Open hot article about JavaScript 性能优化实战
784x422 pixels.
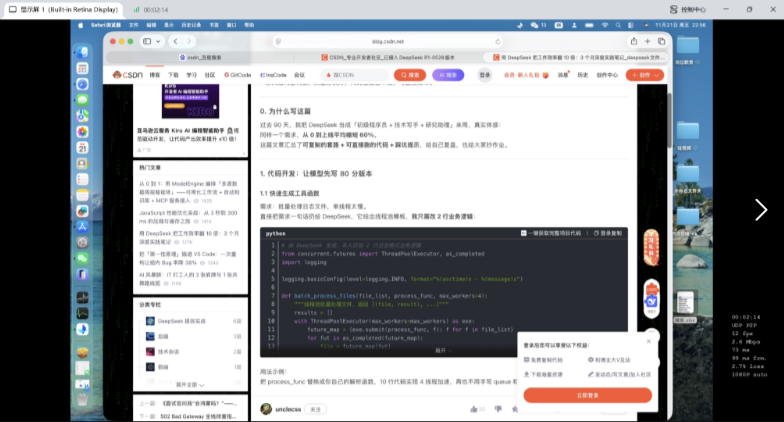coord(188,216)
